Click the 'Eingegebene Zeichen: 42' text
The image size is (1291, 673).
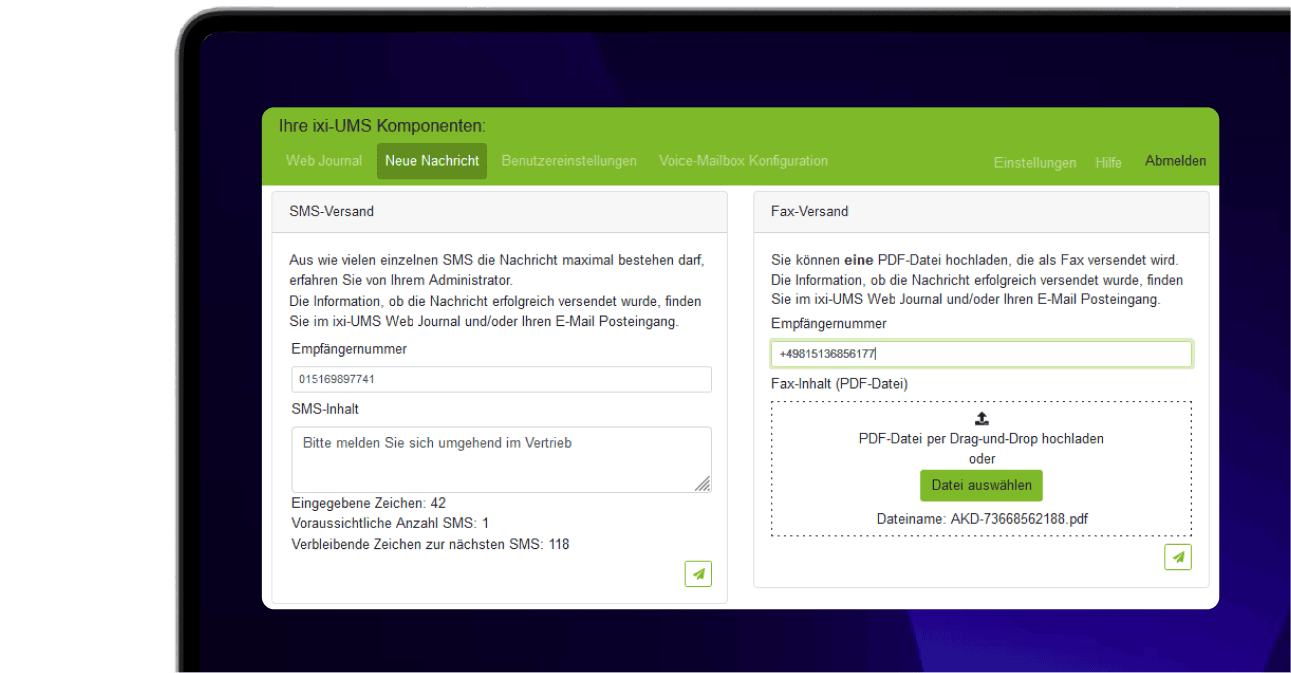point(368,503)
